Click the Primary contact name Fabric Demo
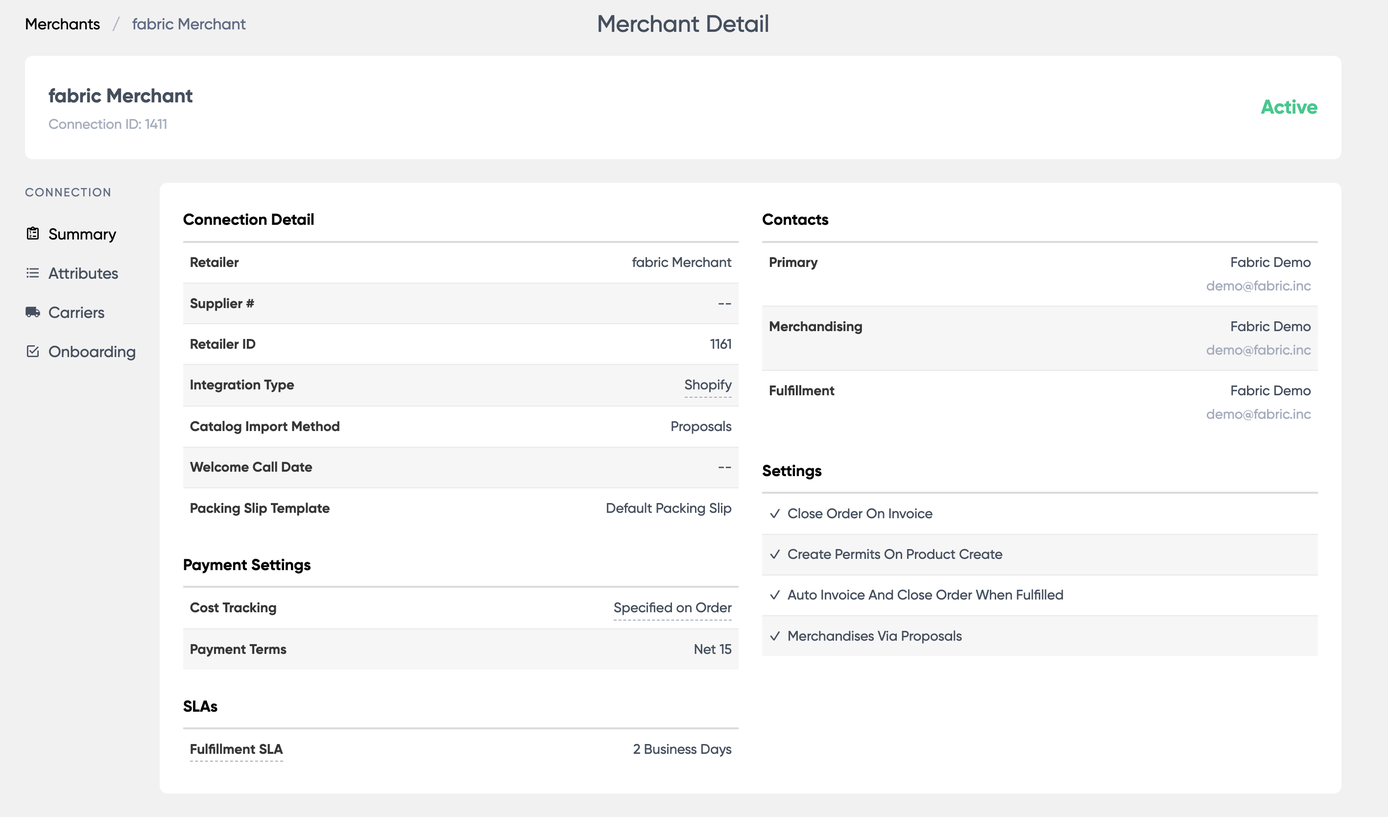This screenshot has height=817, width=1388. coord(1270,262)
